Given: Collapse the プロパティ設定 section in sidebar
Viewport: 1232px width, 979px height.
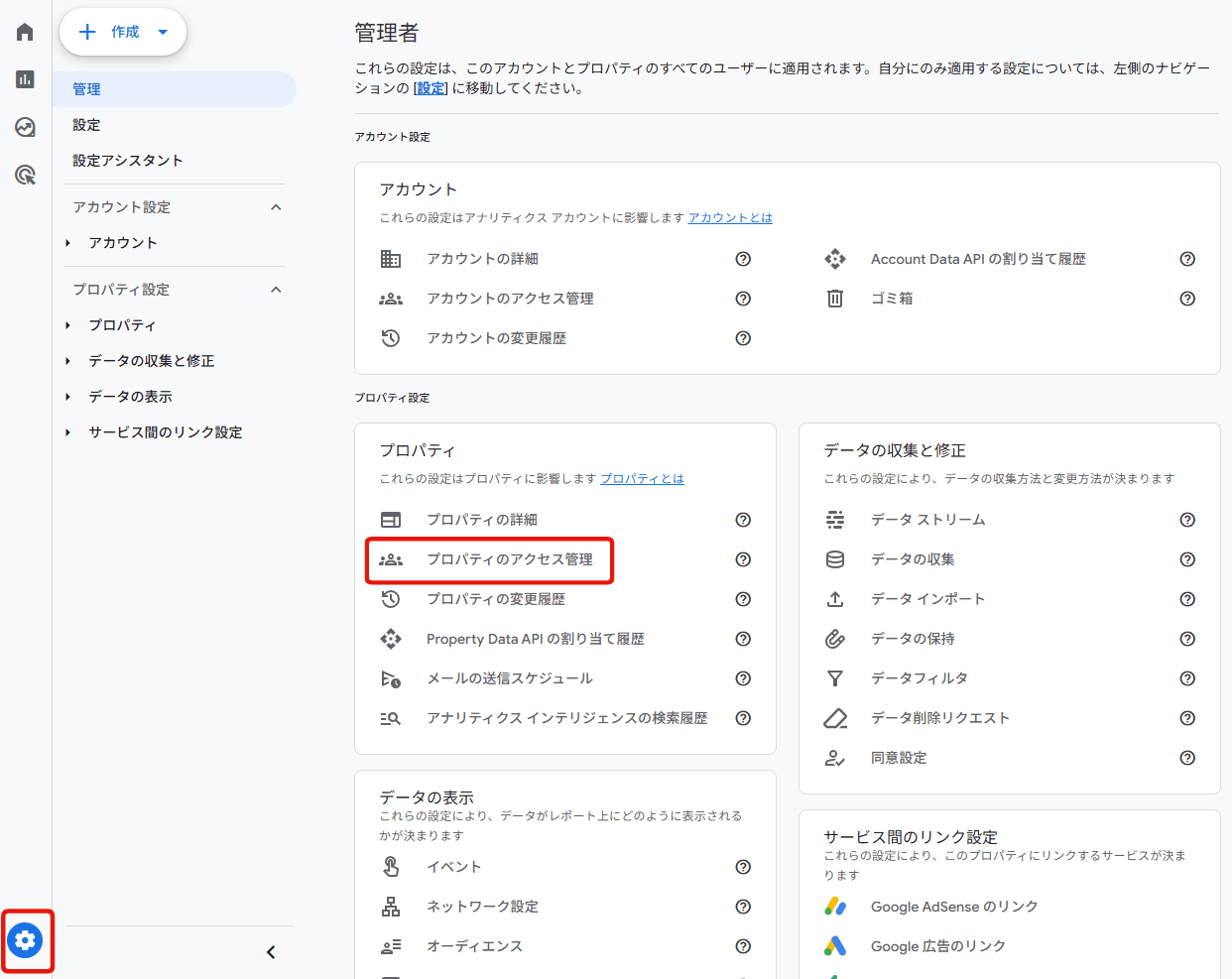Looking at the screenshot, I should pyautogui.click(x=276, y=290).
